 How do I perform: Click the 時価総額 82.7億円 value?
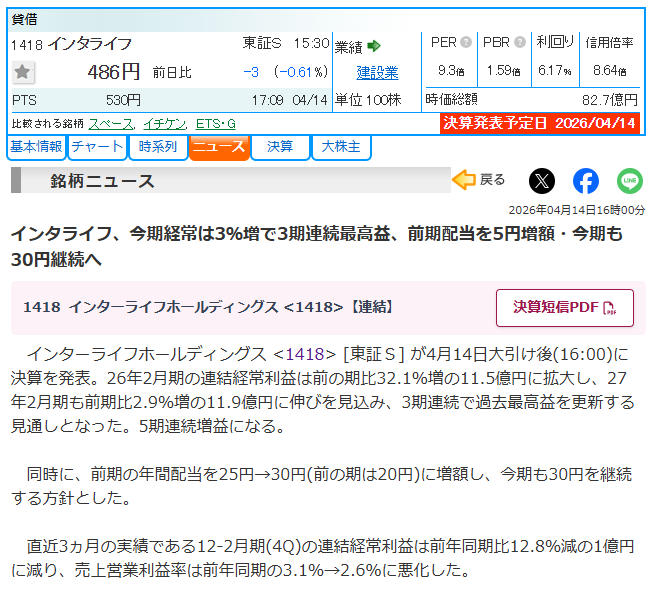point(610,100)
